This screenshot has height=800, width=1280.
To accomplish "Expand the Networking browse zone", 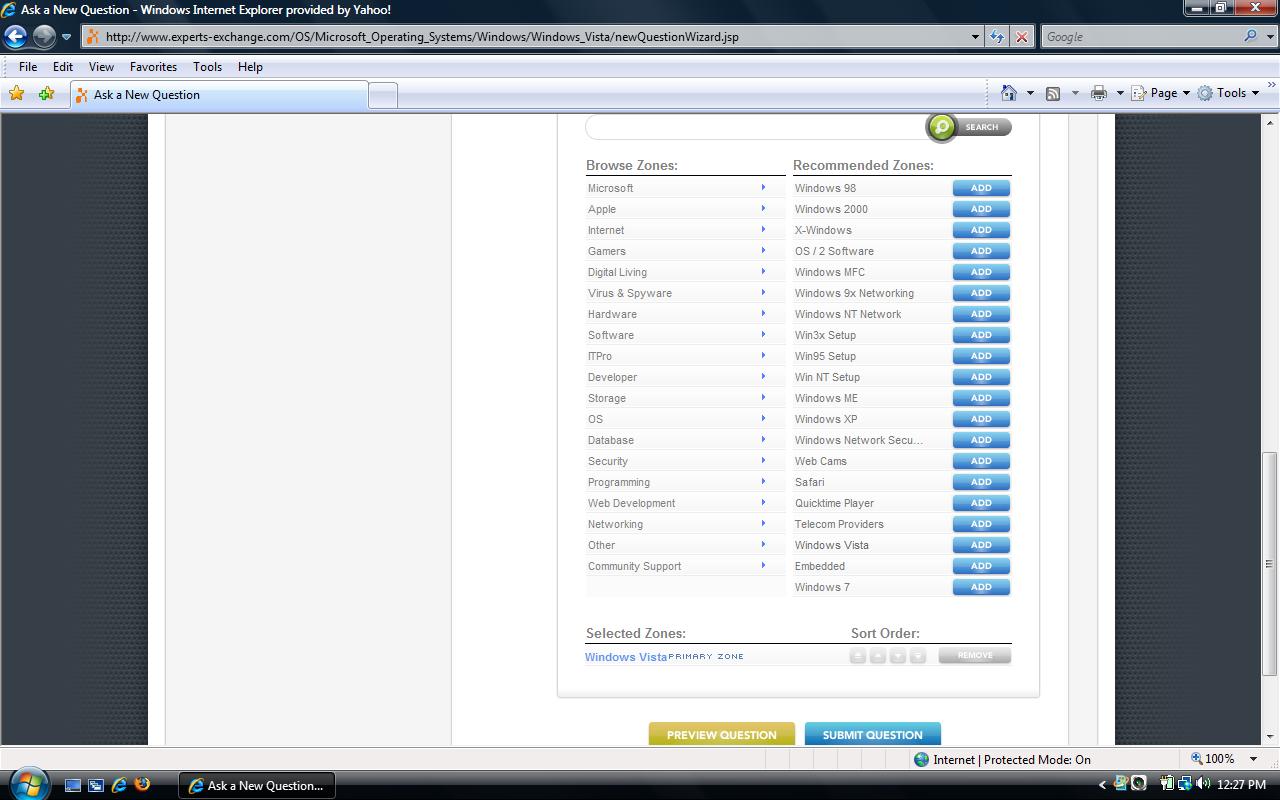I will point(763,523).
